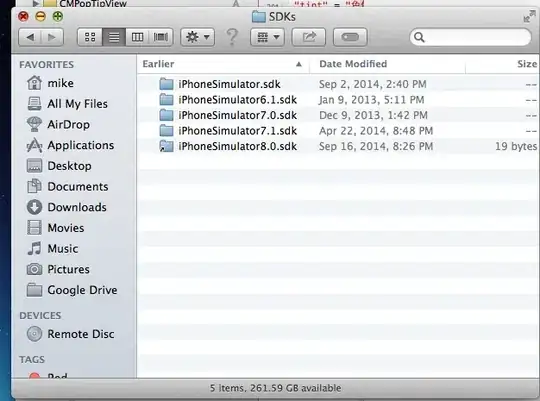Go forward to the next folder
The image size is (540, 401).
pyautogui.click(x=52, y=37)
